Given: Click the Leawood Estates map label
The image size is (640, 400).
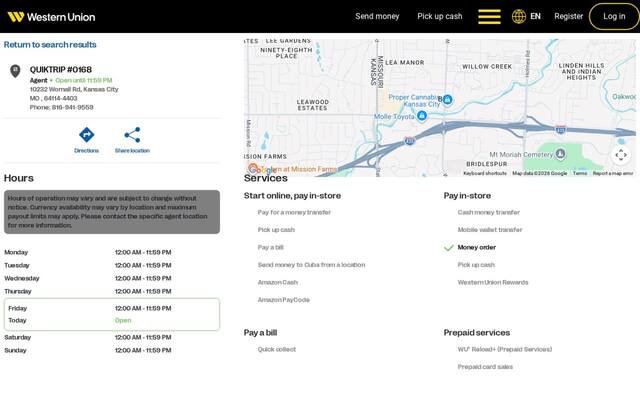Looking at the screenshot, I should 313,105.
